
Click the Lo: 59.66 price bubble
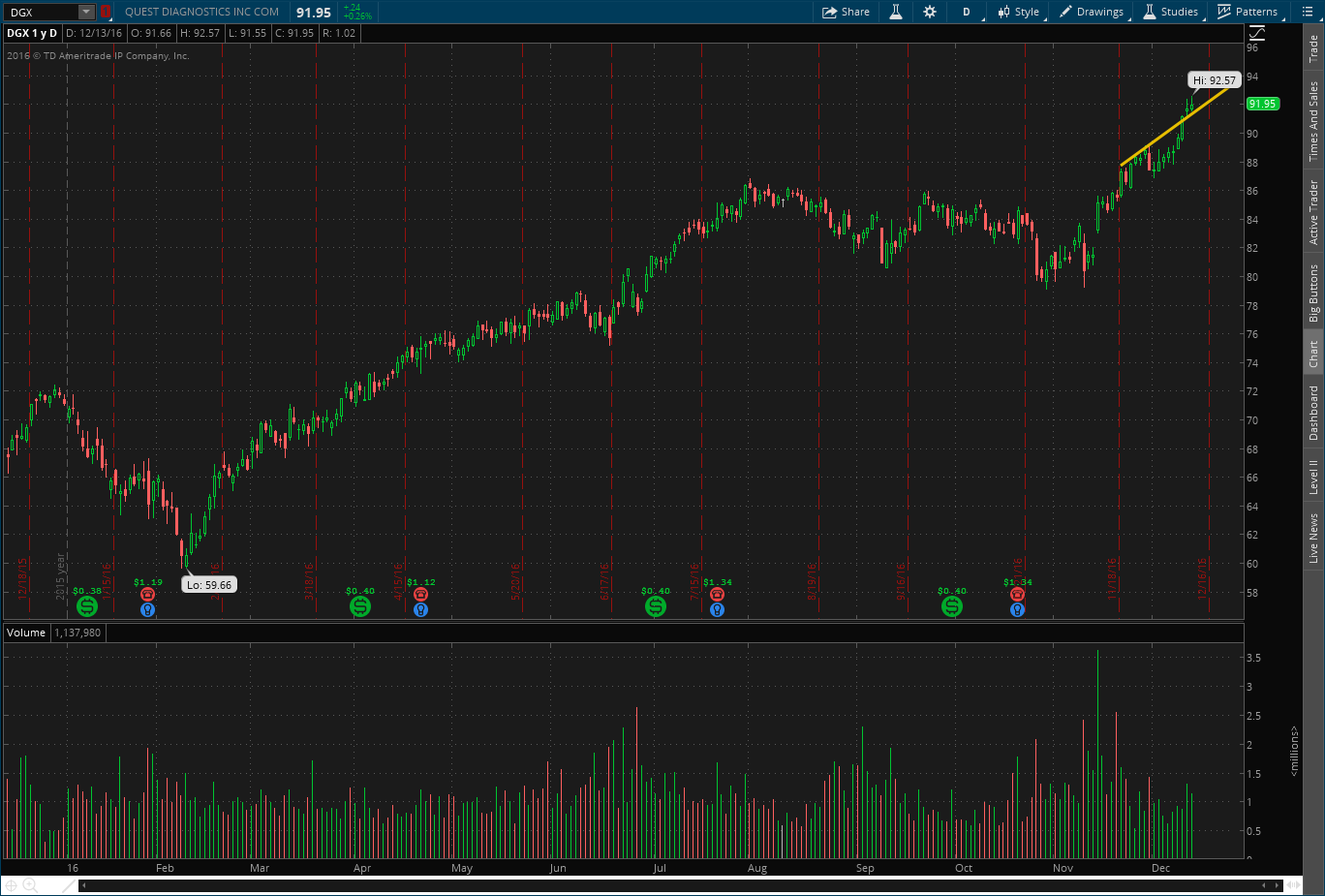pos(209,585)
